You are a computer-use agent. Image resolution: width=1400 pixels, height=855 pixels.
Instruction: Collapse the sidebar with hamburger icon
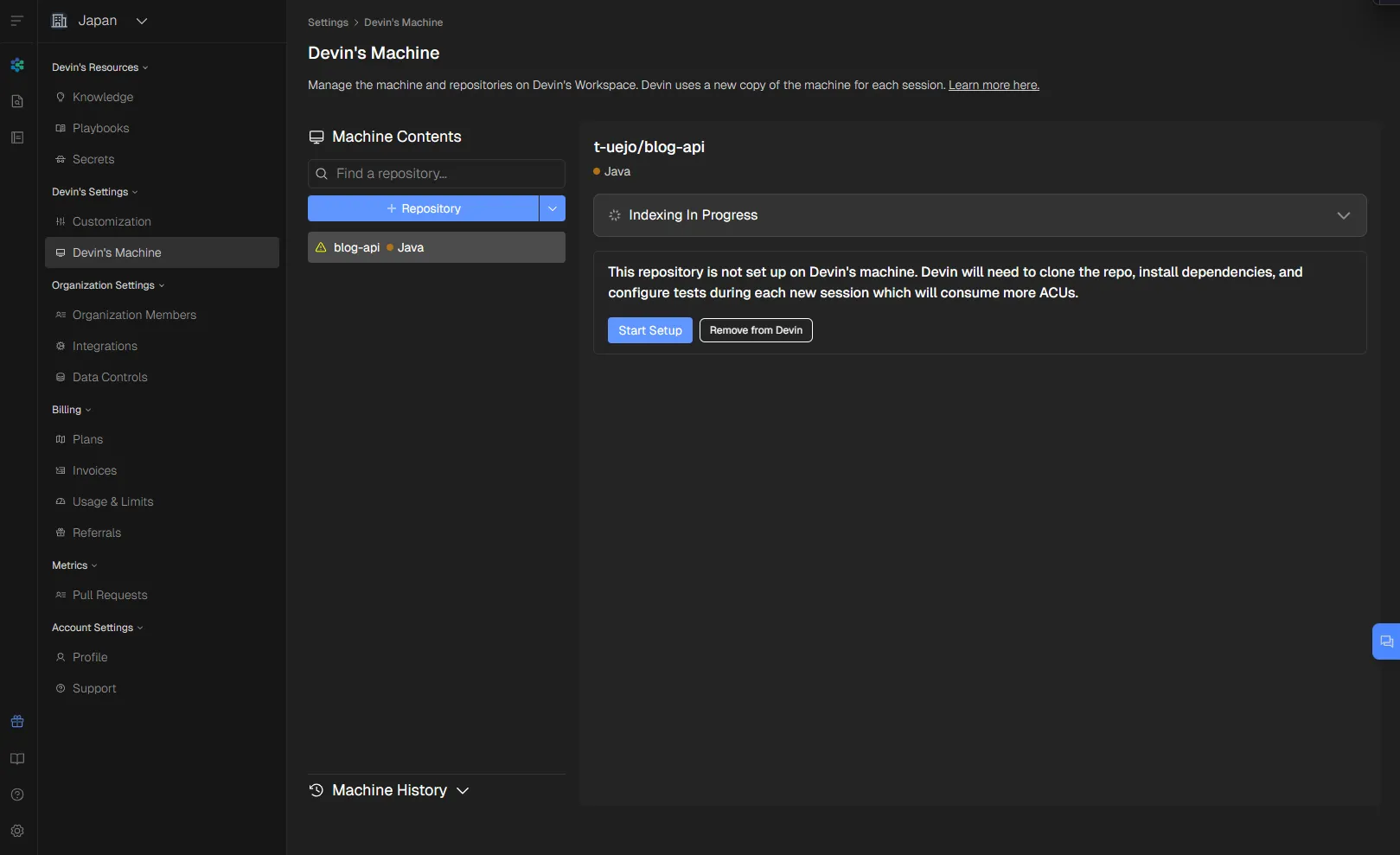17,21
